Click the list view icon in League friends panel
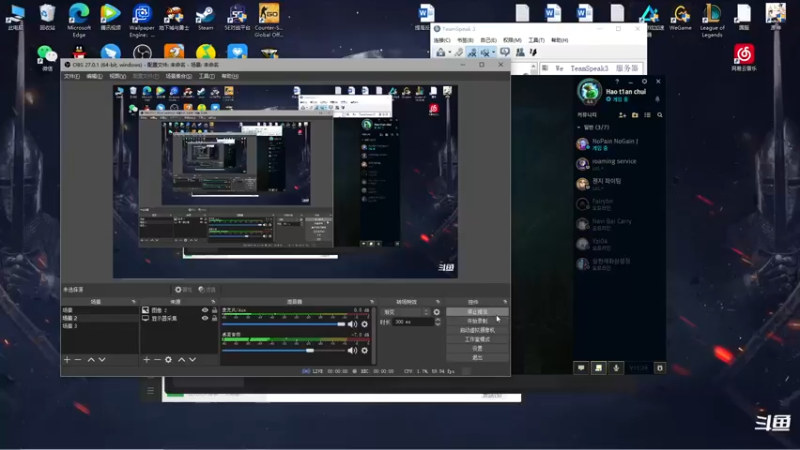 click(647, 115)
